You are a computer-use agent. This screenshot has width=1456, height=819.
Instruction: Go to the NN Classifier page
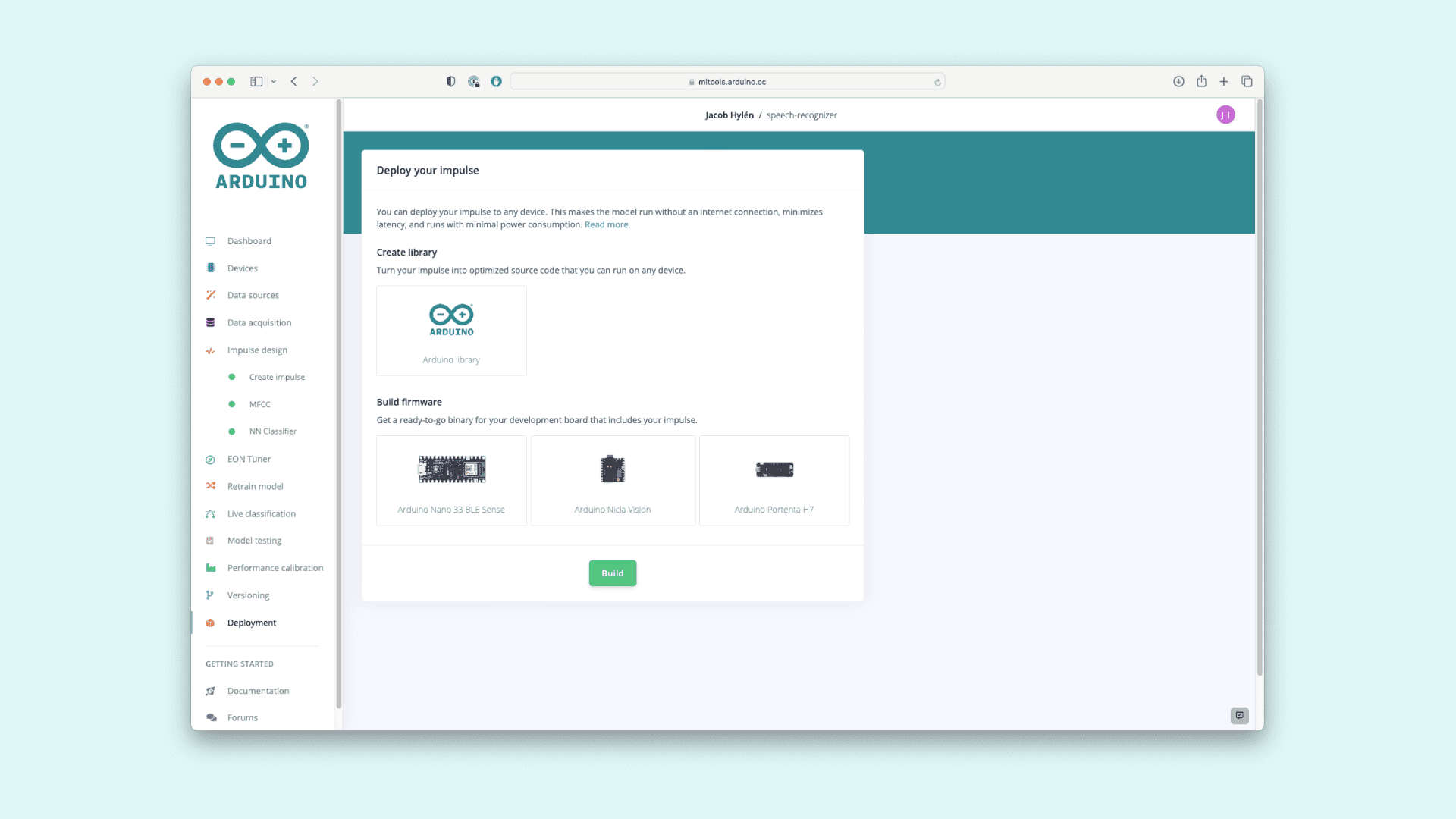click(x=273, y=431)
